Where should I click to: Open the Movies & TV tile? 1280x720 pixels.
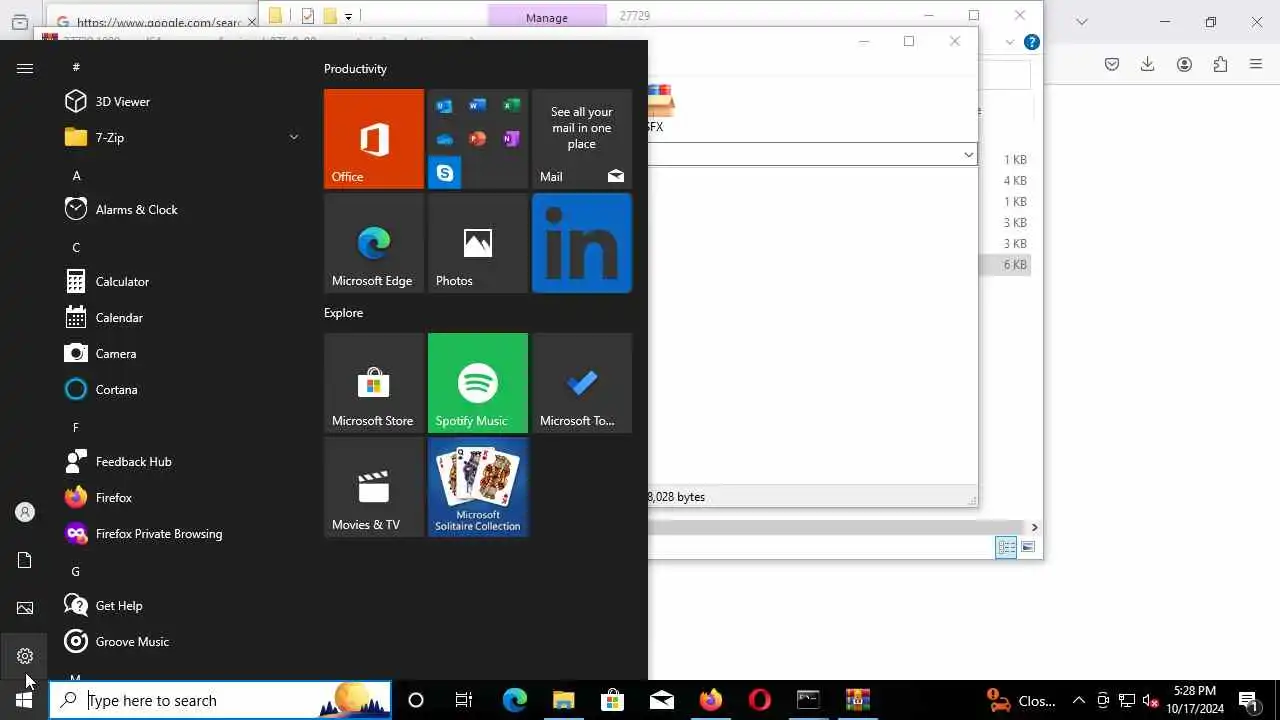[374, 487]
